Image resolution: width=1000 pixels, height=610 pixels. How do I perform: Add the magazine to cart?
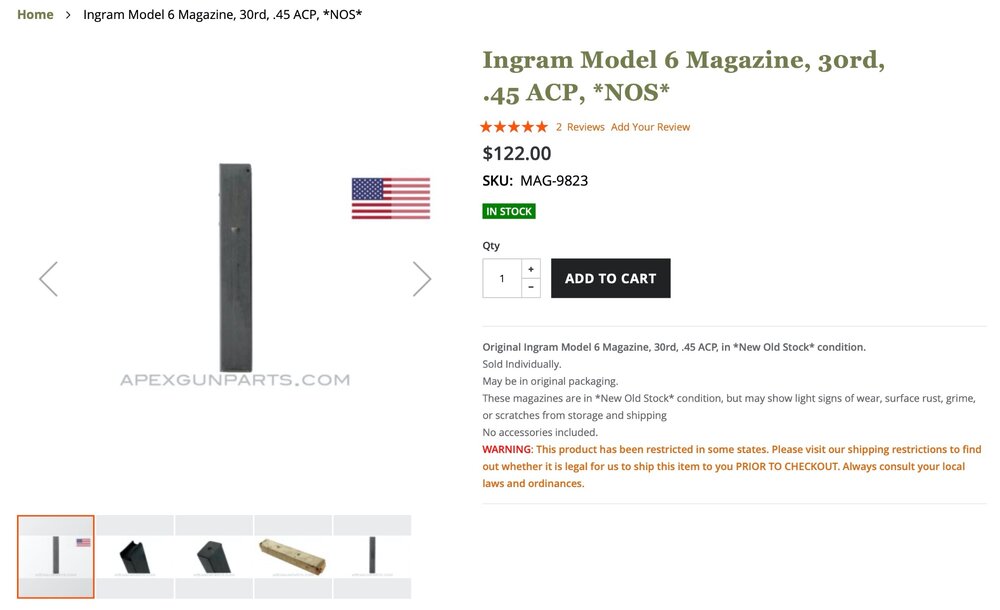[610, 278]
